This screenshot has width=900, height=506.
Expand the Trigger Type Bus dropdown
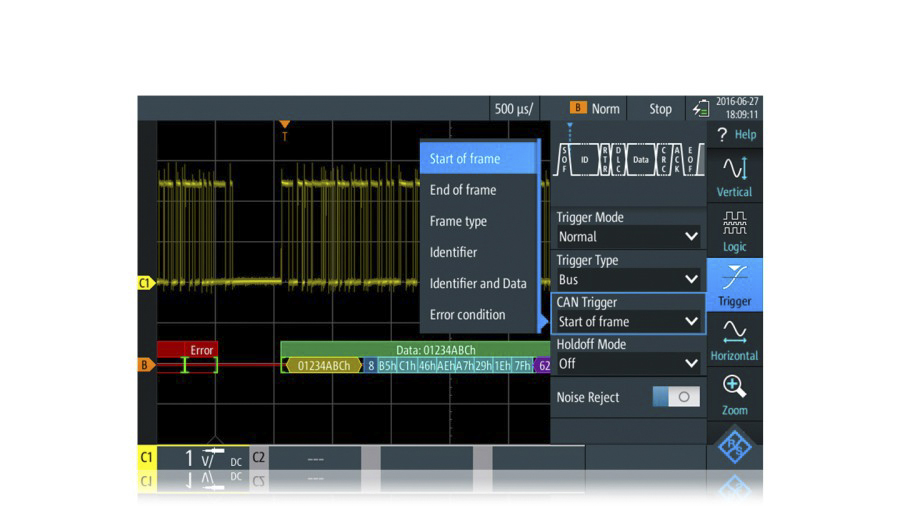click(x=628, y=279)
